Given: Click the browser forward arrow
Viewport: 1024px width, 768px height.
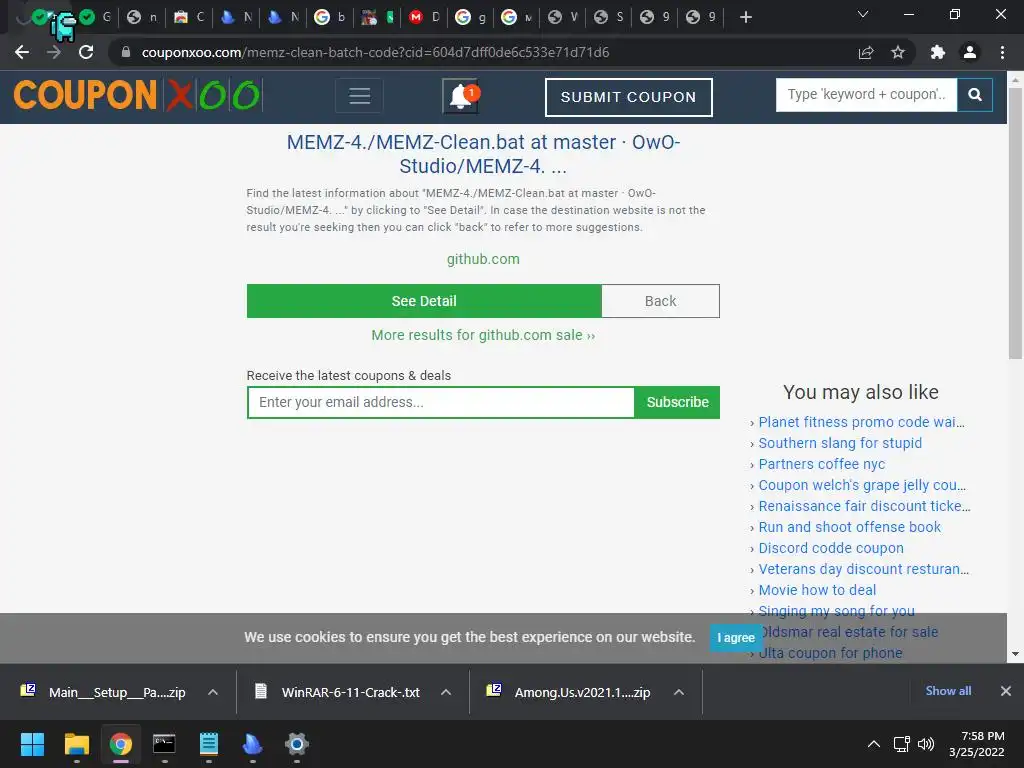Looking at the screenshot, I should [54, 52].
